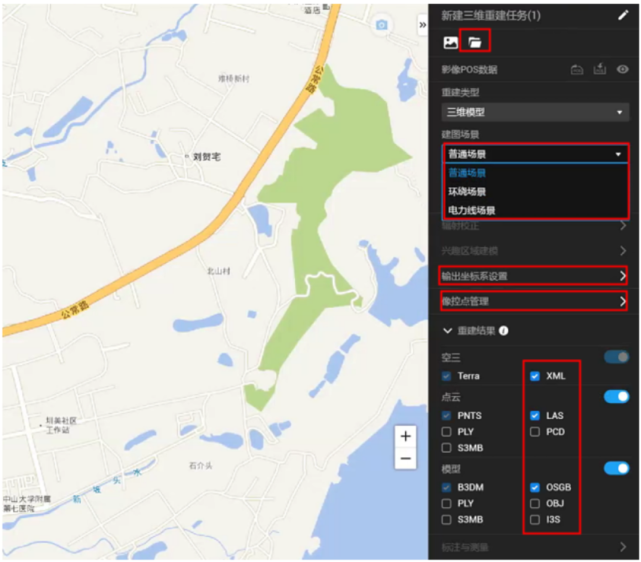Open 像控点管理 panel
641x562 pixels.
coord(535,301)
